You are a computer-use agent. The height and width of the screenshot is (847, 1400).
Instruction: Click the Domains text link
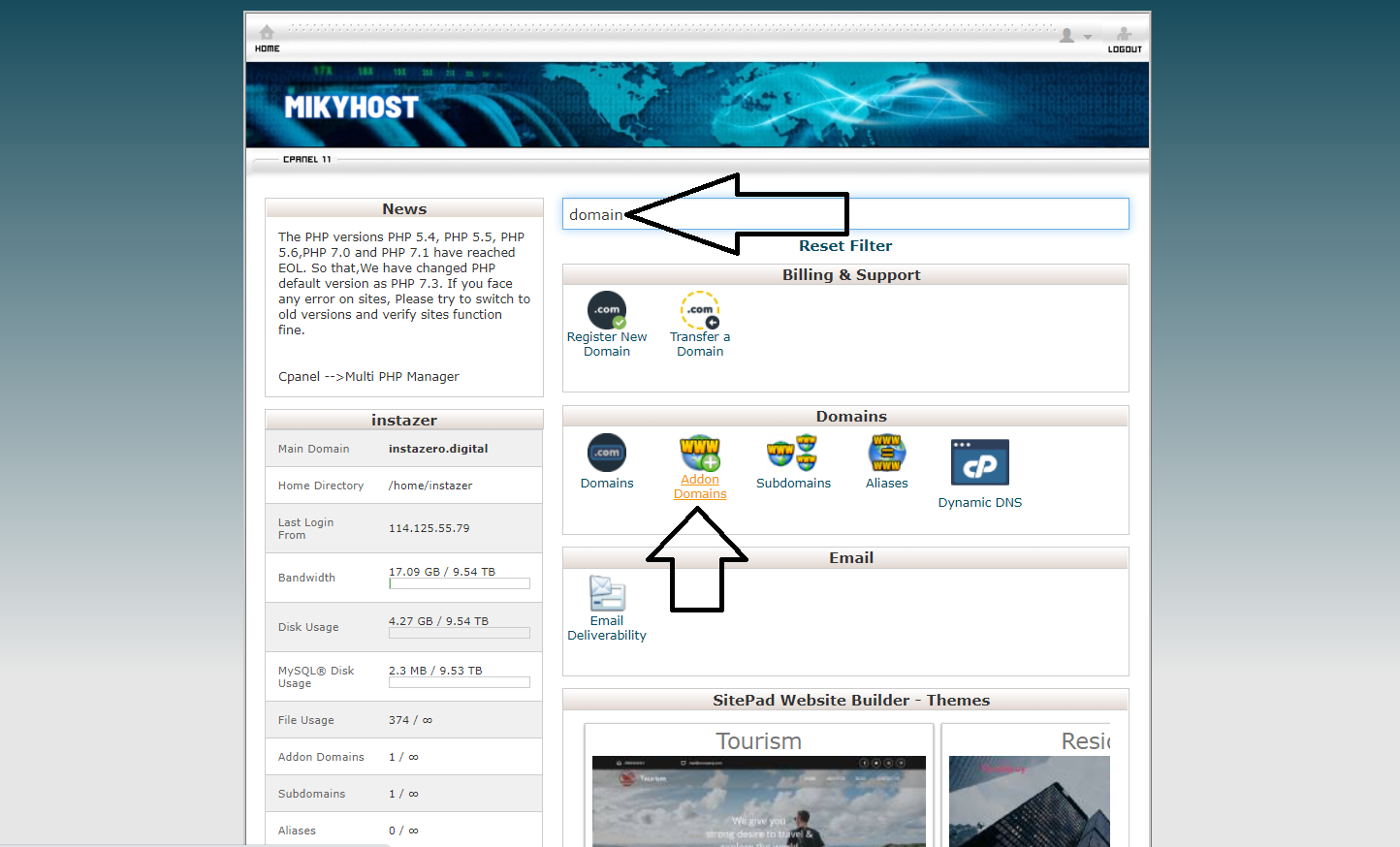[x=607, y=483]
